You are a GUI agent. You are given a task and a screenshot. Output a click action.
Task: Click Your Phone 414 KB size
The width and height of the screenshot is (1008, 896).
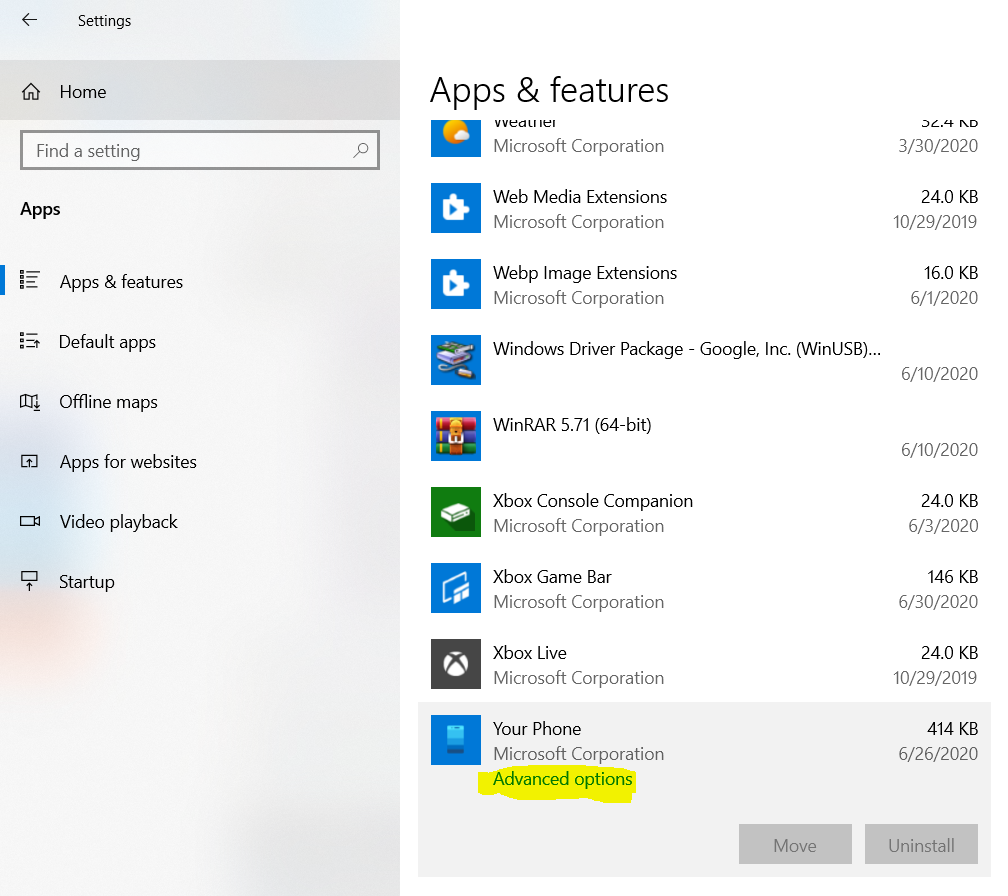coord(952,729)
